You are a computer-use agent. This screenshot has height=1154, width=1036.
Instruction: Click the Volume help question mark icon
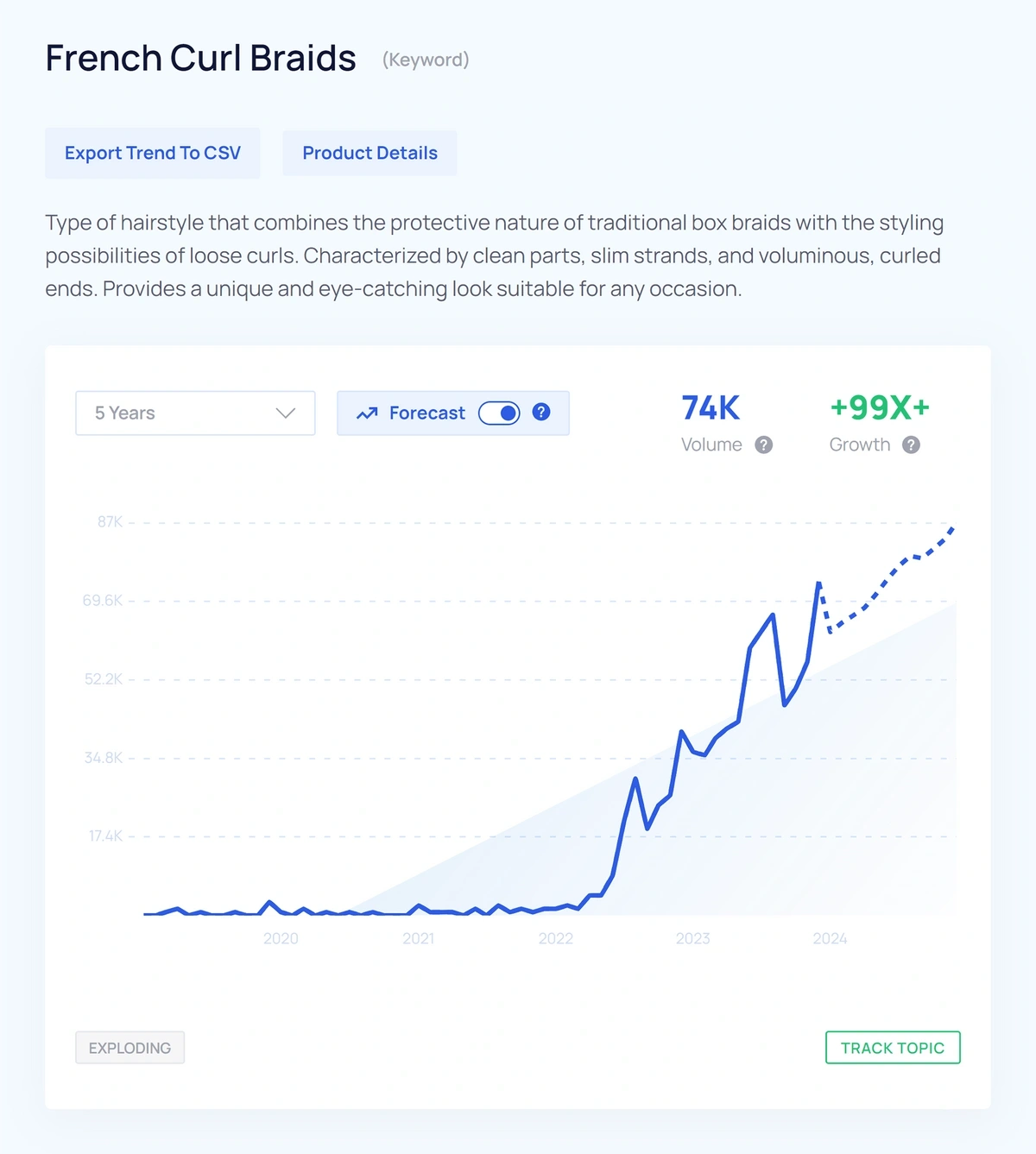(763, 445)
